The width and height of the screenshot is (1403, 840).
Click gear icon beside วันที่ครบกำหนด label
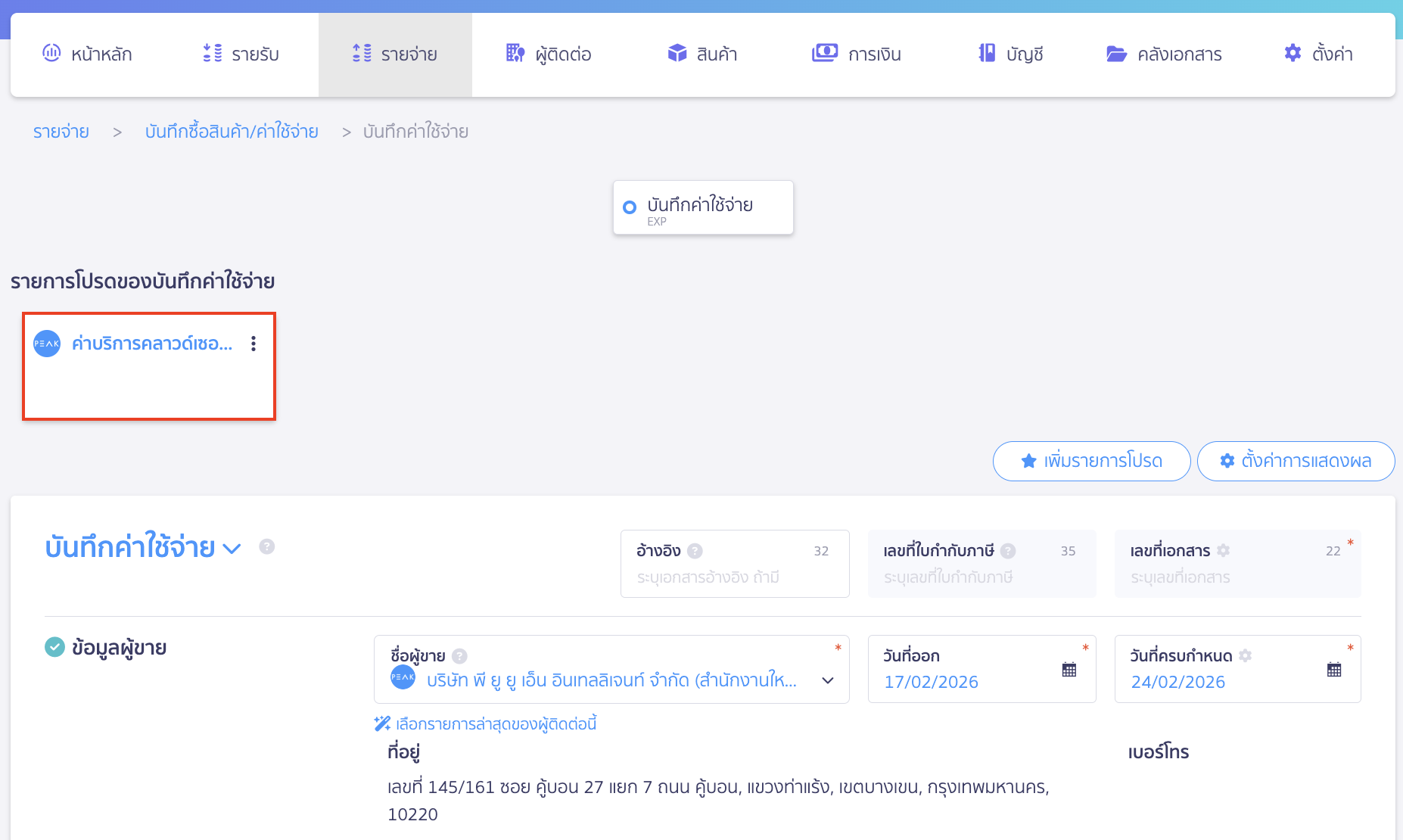click(x=1246, y=656)
